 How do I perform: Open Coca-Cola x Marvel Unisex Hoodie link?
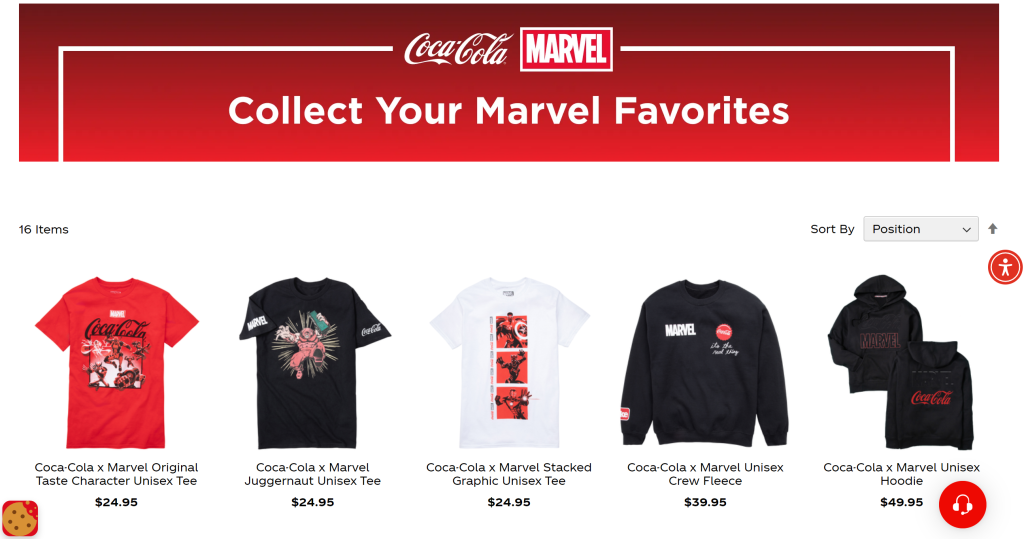point(901,474)
